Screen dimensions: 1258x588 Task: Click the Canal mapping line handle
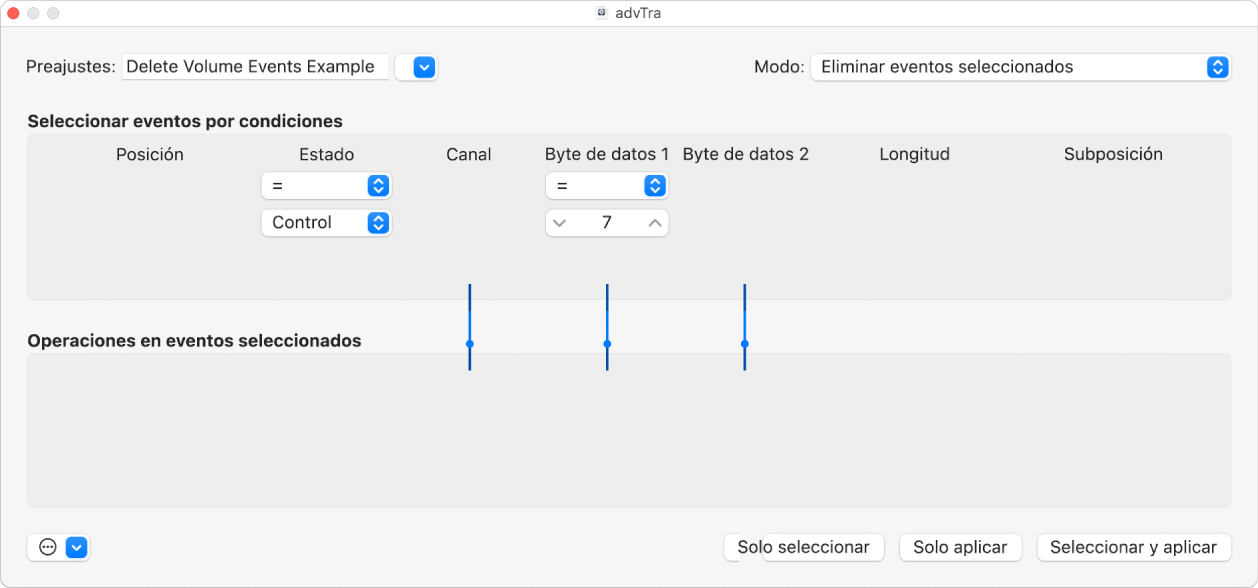point(469,343)
